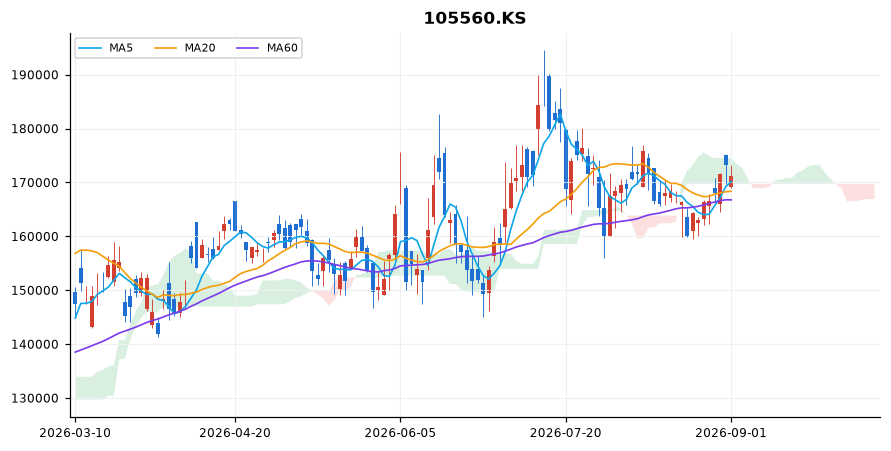Select the MA60 legend label
Viewport: 891px width, 451px height.
pyautogui.click(x=282, y=48)
